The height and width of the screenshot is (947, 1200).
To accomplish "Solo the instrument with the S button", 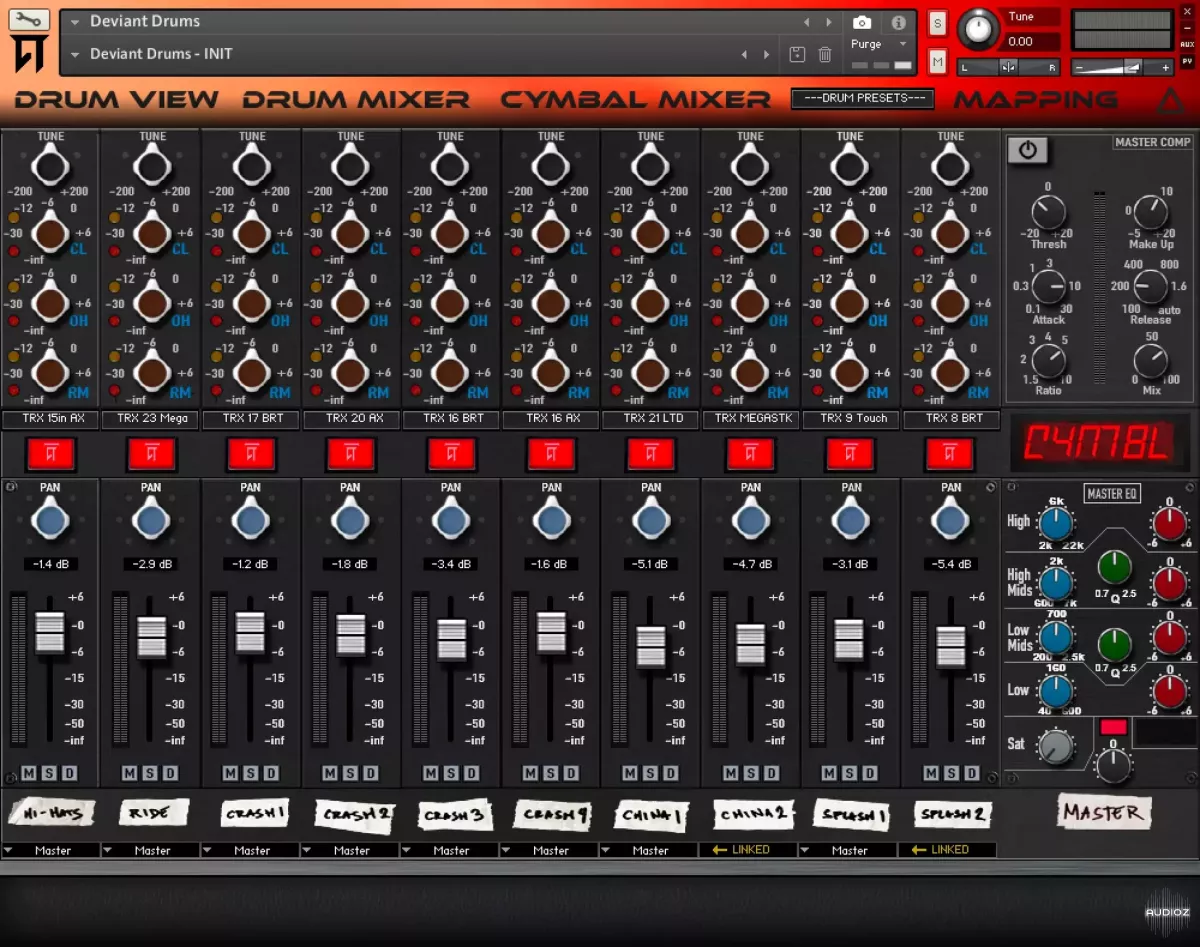I will tap(937, 23).
